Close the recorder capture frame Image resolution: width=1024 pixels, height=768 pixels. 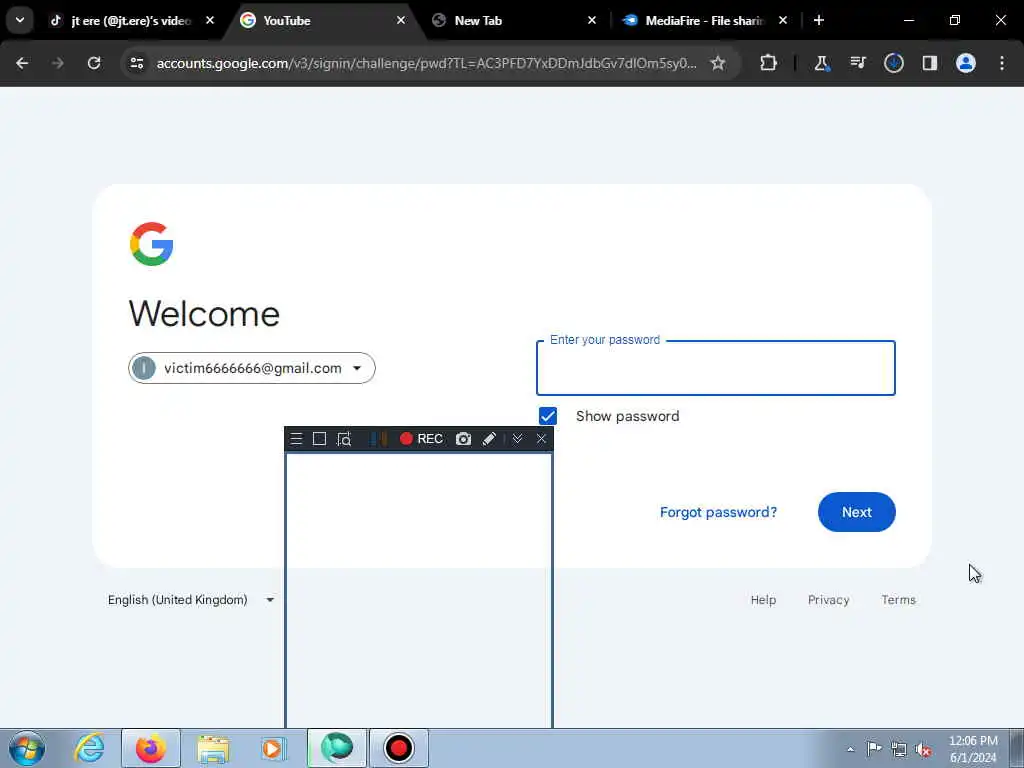click(x=541, y=439)
